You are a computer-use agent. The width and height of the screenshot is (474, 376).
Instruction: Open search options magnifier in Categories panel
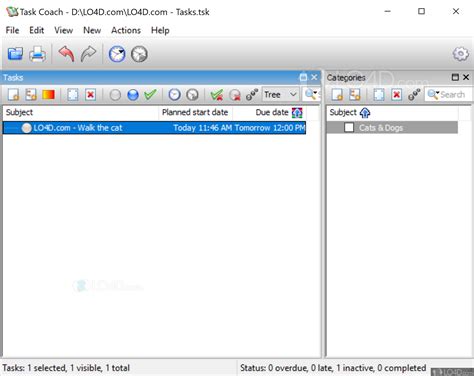[x=433, y=94]
